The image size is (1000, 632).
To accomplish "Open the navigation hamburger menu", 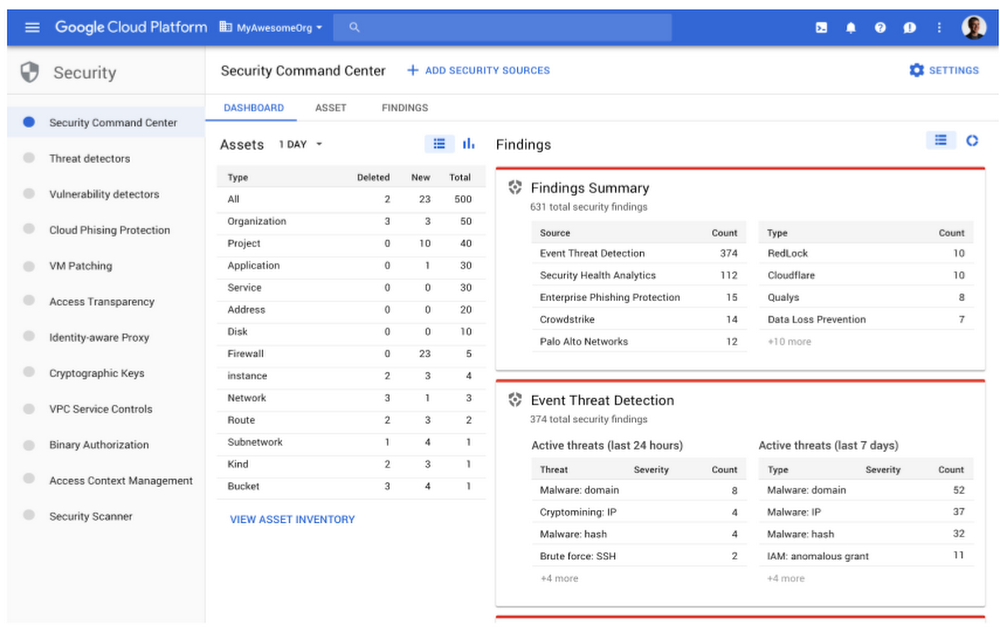I will [x=32, y=27].
